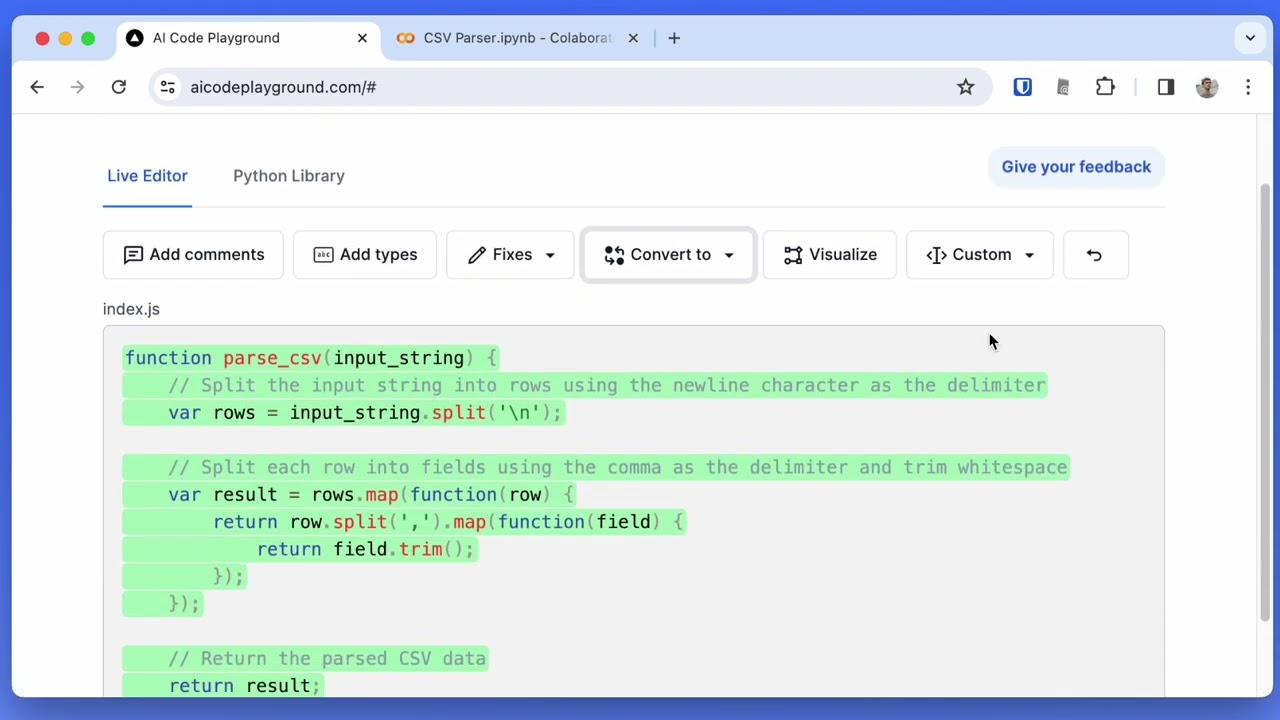Open Chrome three-dot menu
The height and width of the screenshot is (720, 1280).
coord(1248,87)
